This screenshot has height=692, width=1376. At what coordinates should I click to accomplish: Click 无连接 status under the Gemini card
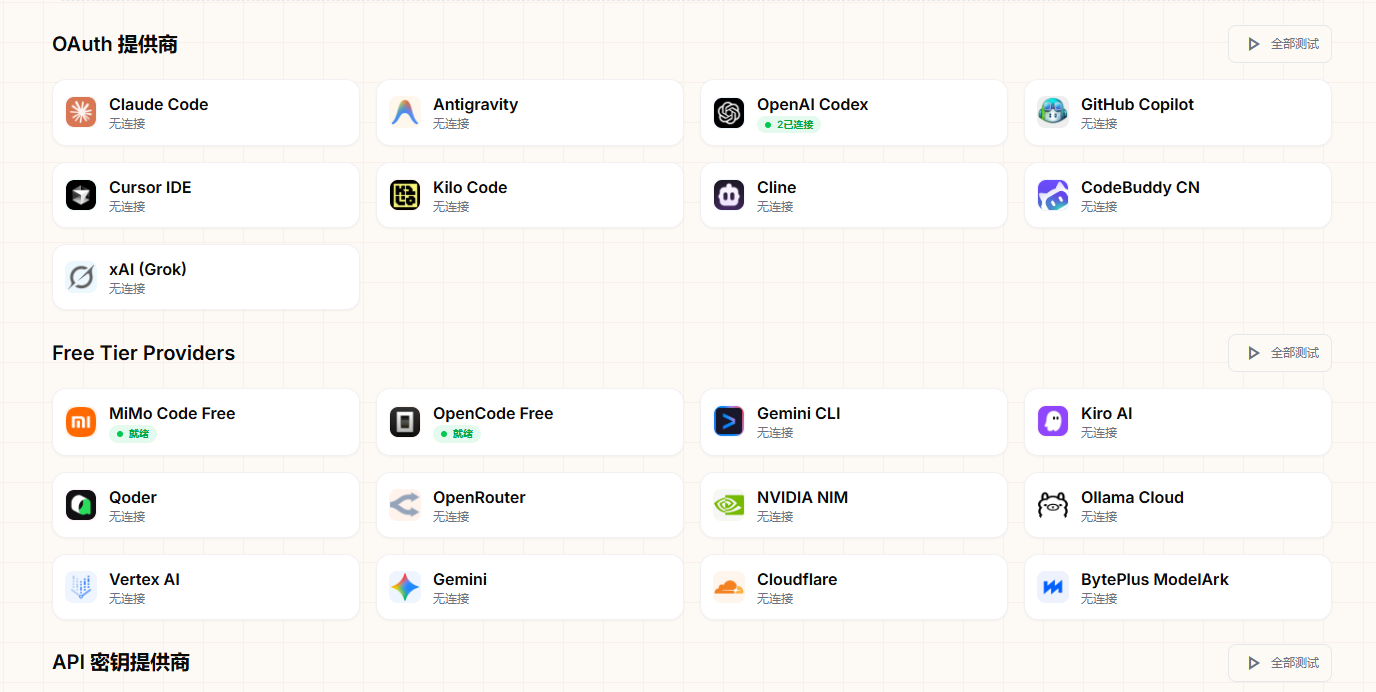[451, 599]
